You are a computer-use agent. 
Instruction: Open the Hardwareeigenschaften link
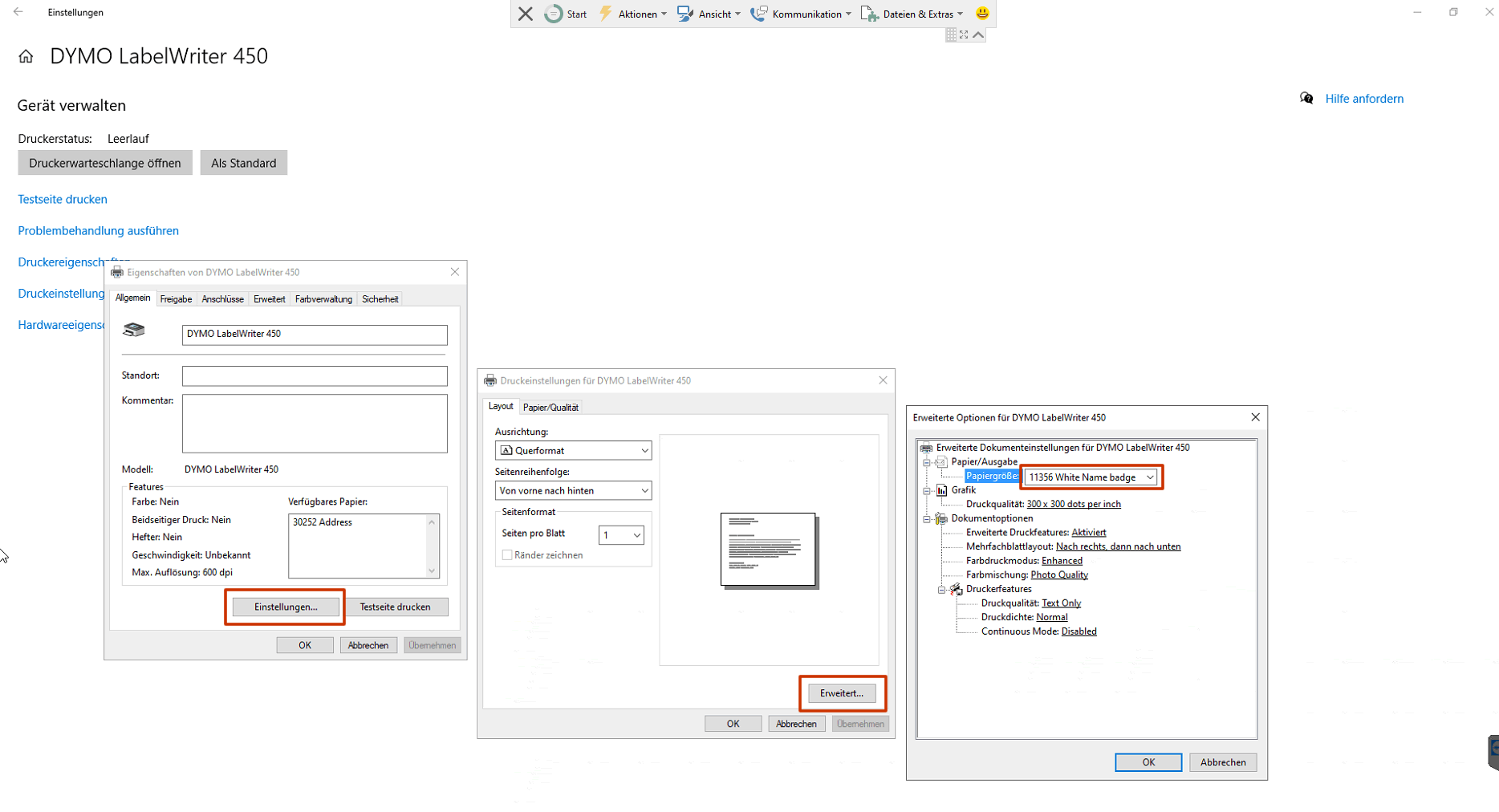tap(61, 325)
